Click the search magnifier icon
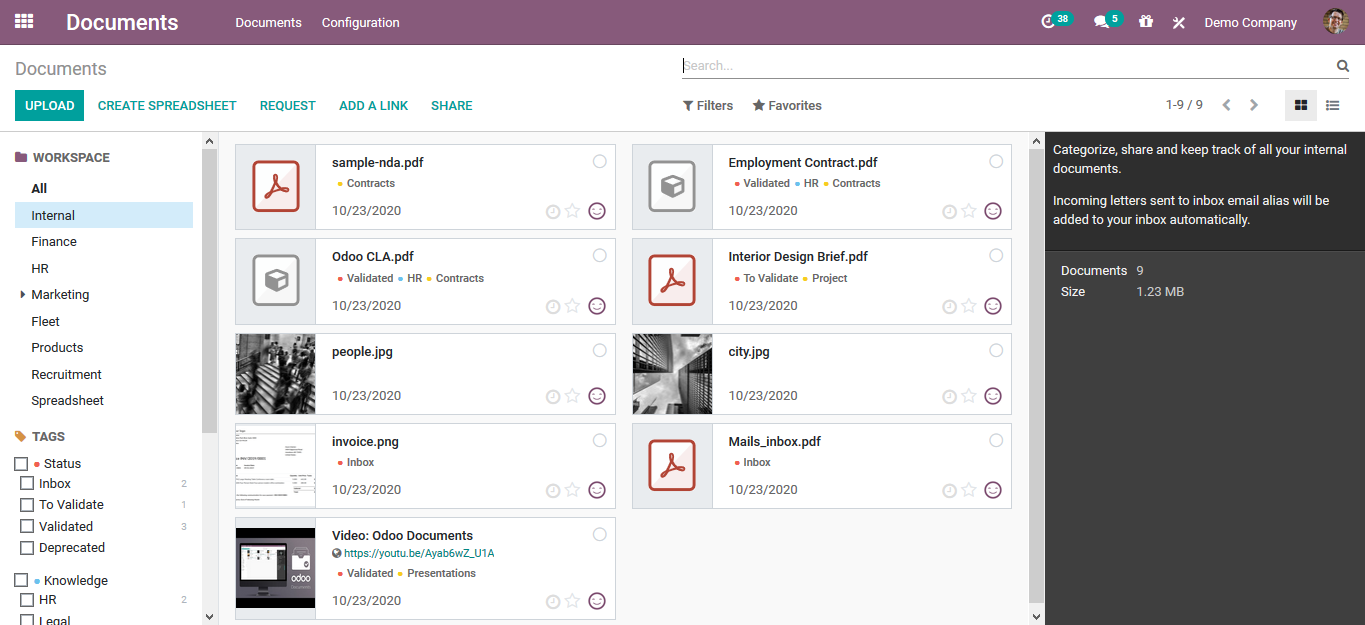 [1343, 66]
